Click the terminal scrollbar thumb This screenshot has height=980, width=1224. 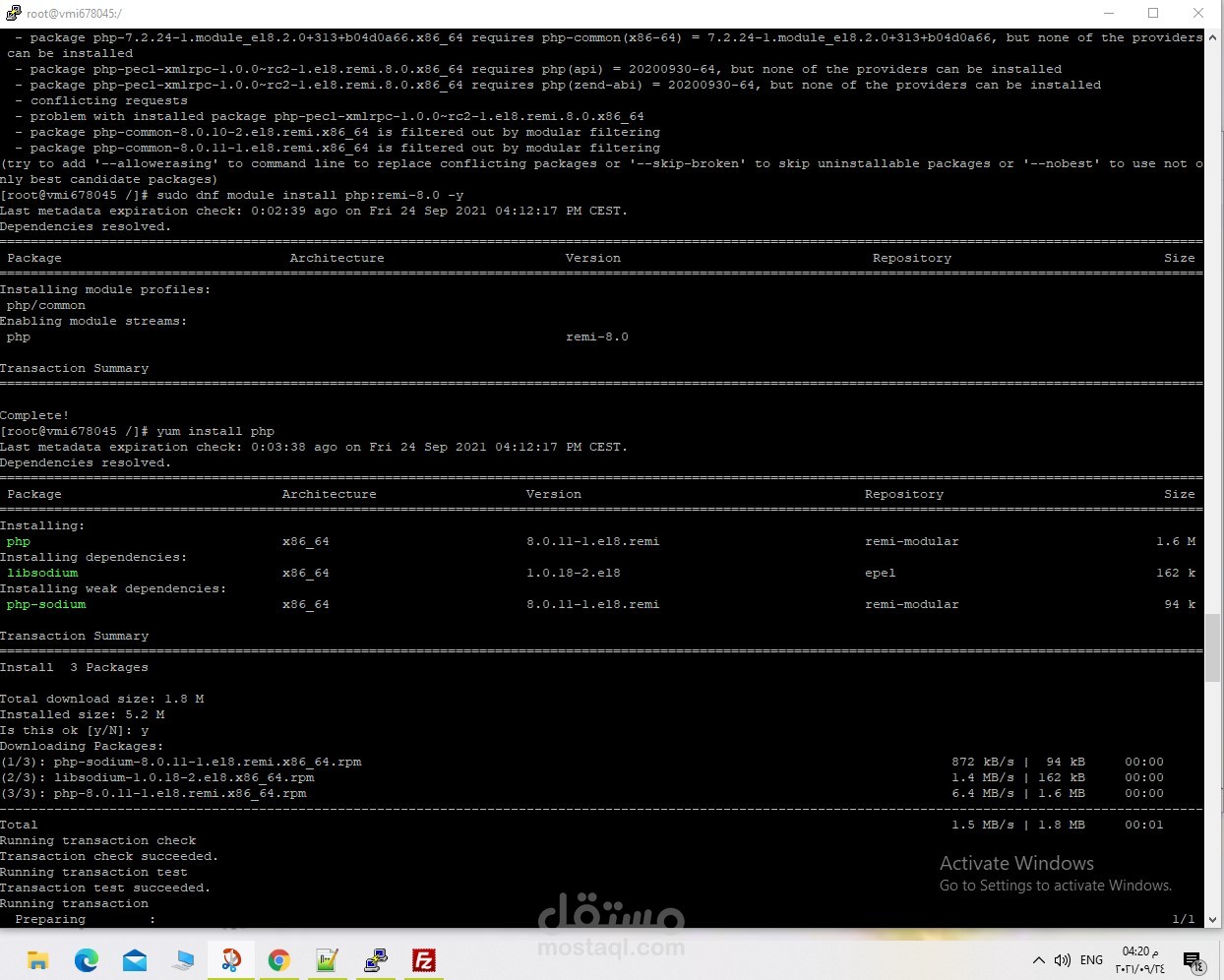(1213, 646)
